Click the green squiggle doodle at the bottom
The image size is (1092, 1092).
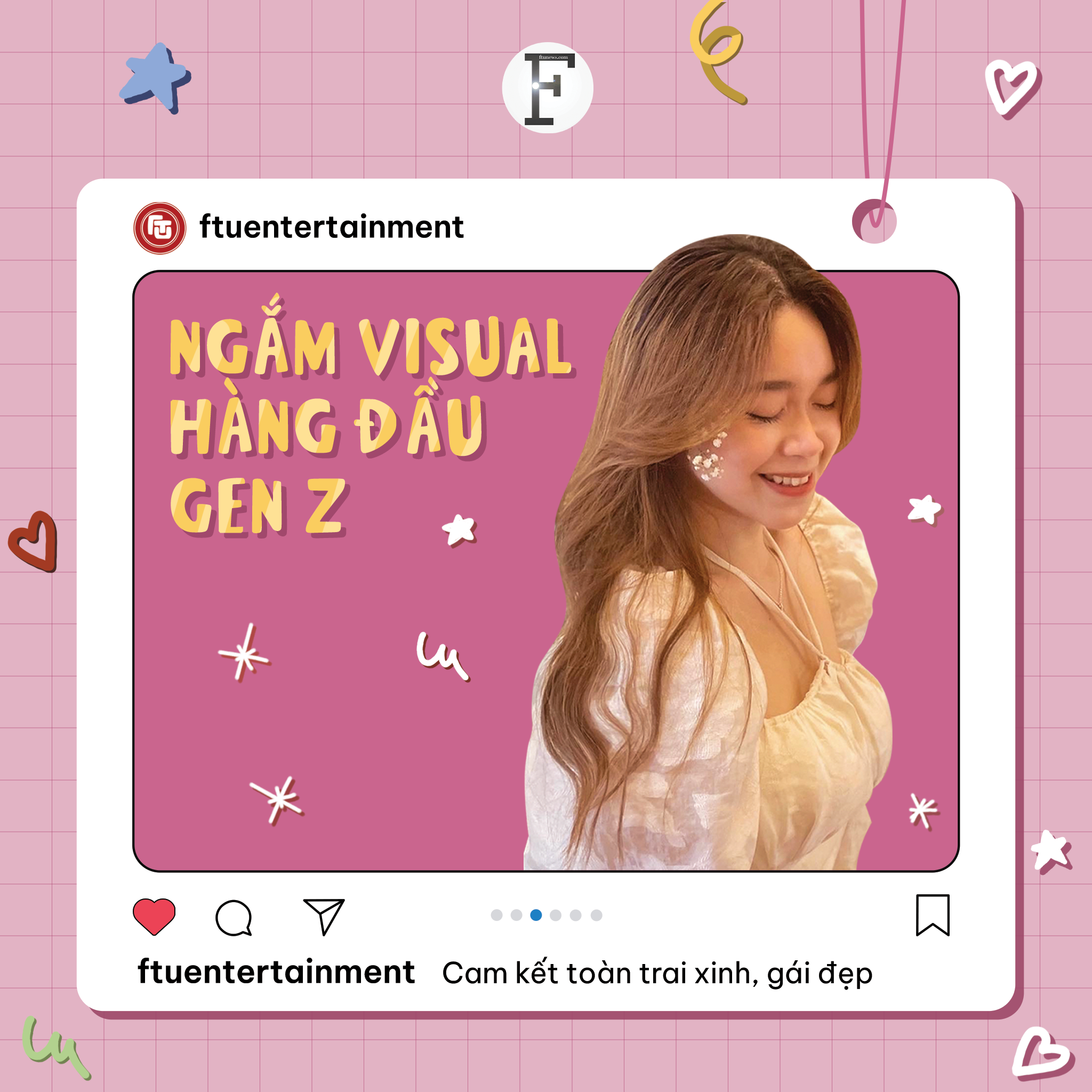55,1047
